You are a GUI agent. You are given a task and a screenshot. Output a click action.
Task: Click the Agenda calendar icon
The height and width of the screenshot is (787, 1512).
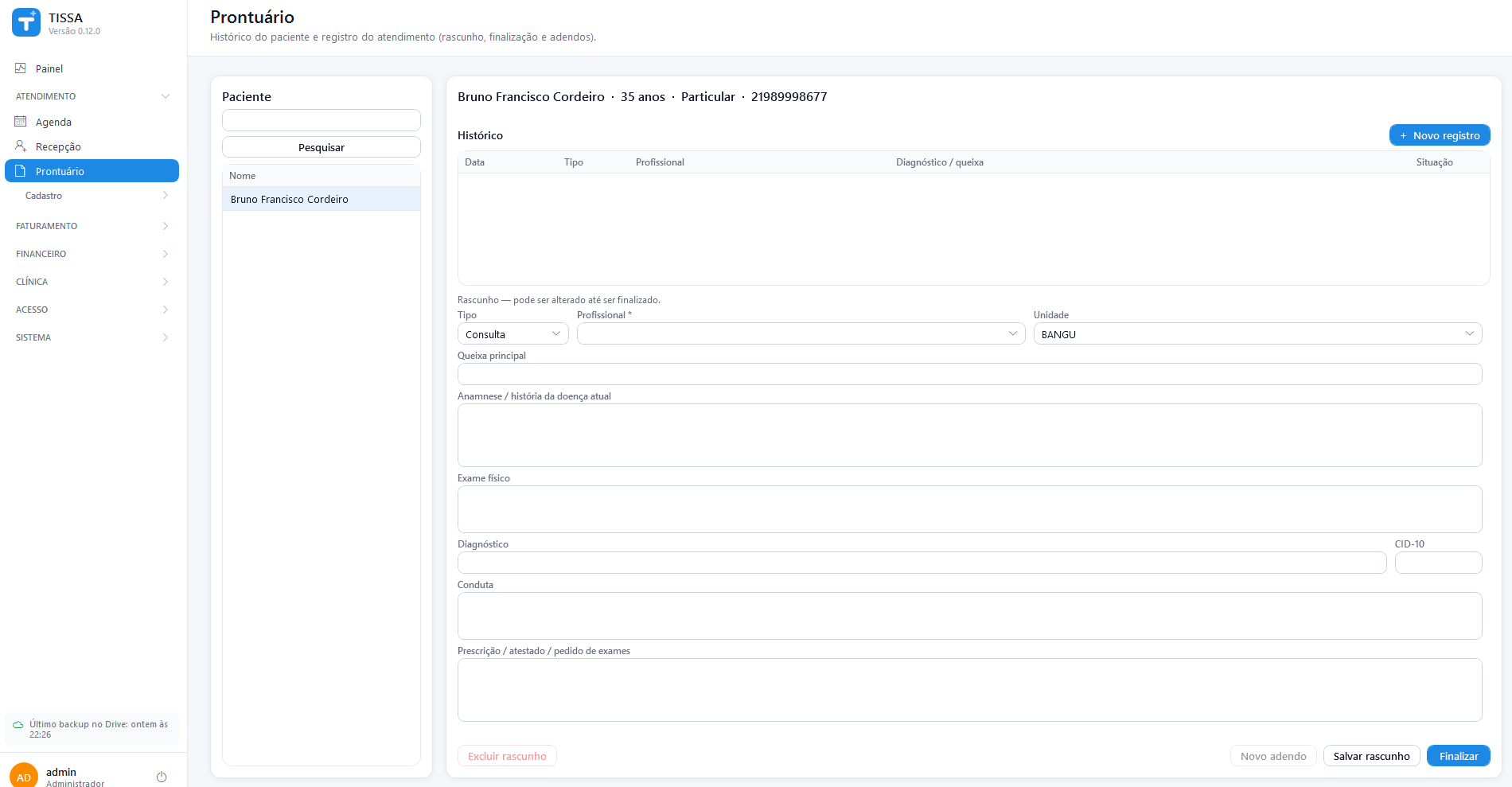pos(21,122)
